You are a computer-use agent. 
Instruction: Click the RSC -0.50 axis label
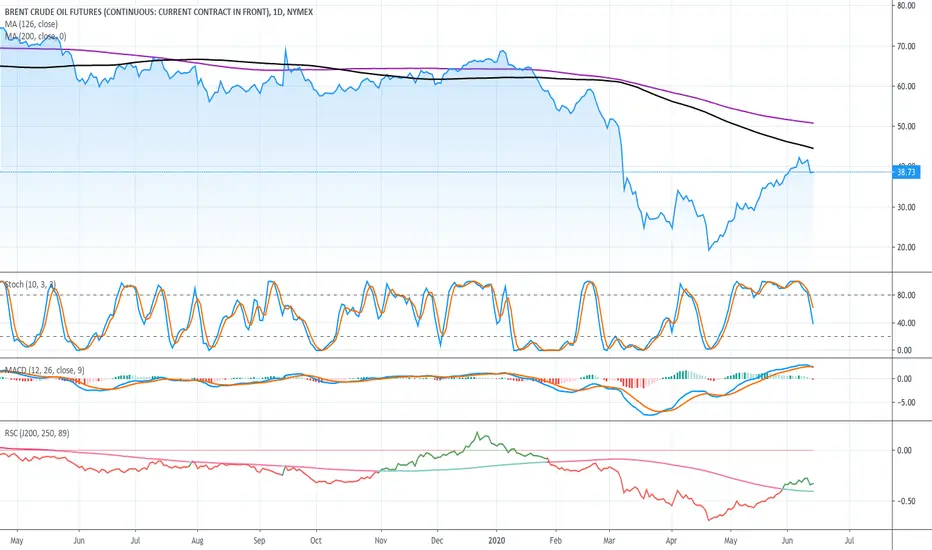coord(905,501)
